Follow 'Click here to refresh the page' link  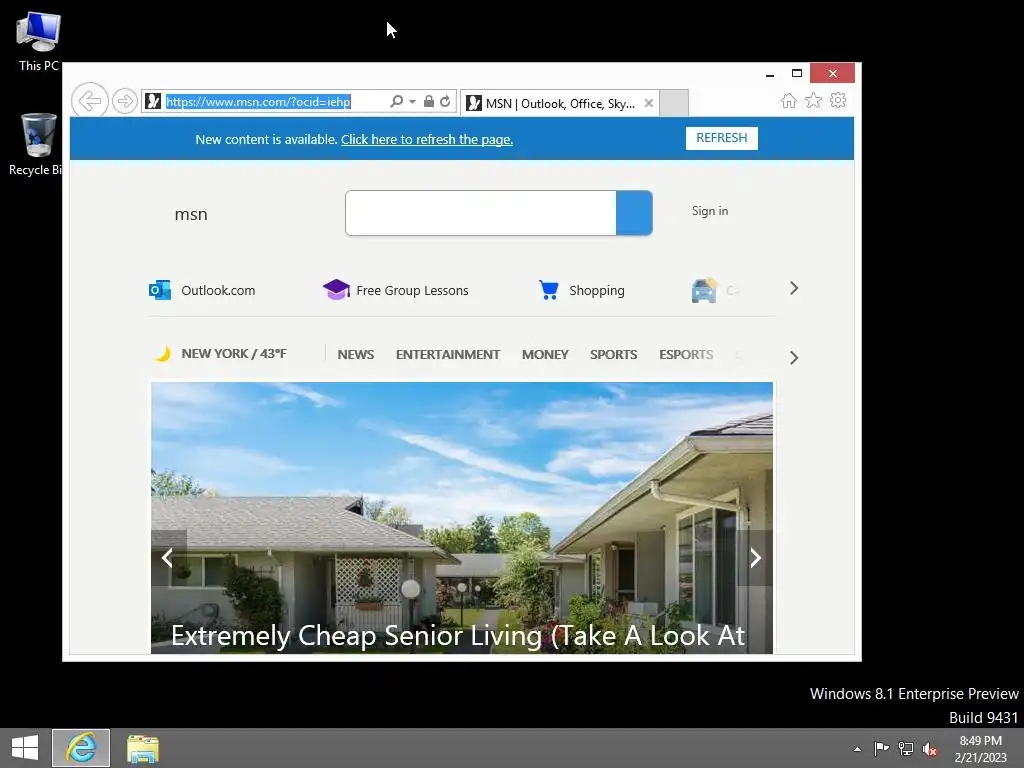point(426,139)
